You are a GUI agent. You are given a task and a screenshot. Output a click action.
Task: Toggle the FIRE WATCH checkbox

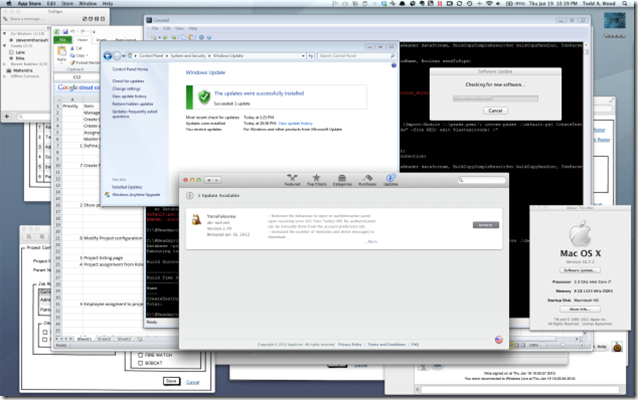point(140,355)
